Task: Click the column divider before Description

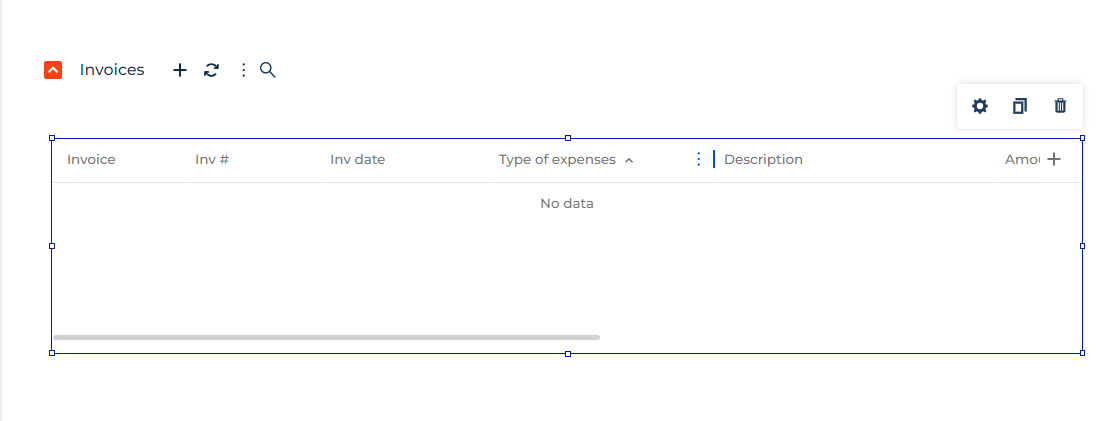Action: point(714,159)
